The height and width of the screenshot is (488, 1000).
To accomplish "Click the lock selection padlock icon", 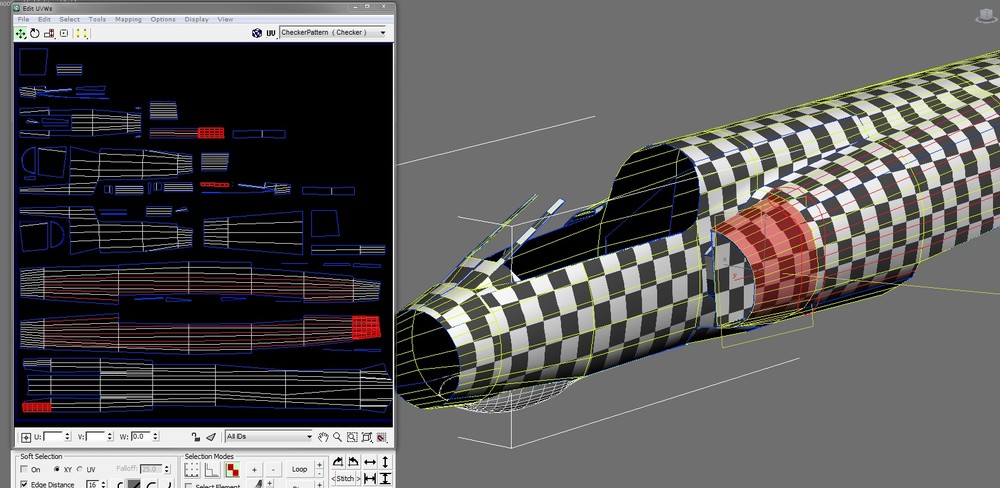I will [x=196, y=437].
